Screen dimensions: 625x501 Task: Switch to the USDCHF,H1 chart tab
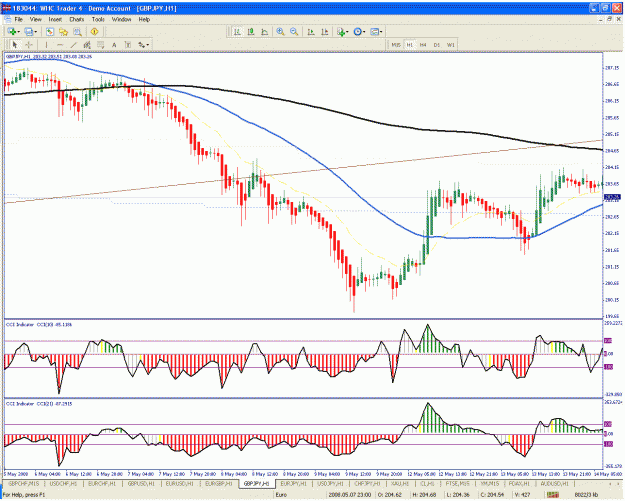(x=63, y=483)
